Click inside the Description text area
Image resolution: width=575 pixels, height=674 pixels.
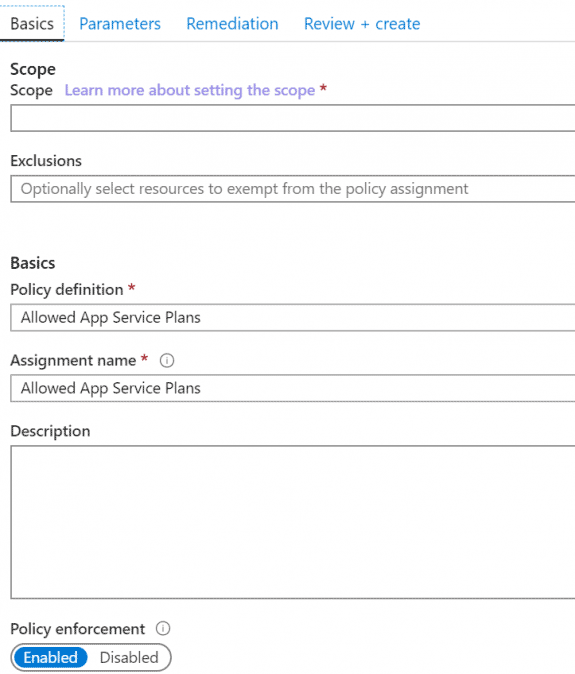click(x=293, y=522)
